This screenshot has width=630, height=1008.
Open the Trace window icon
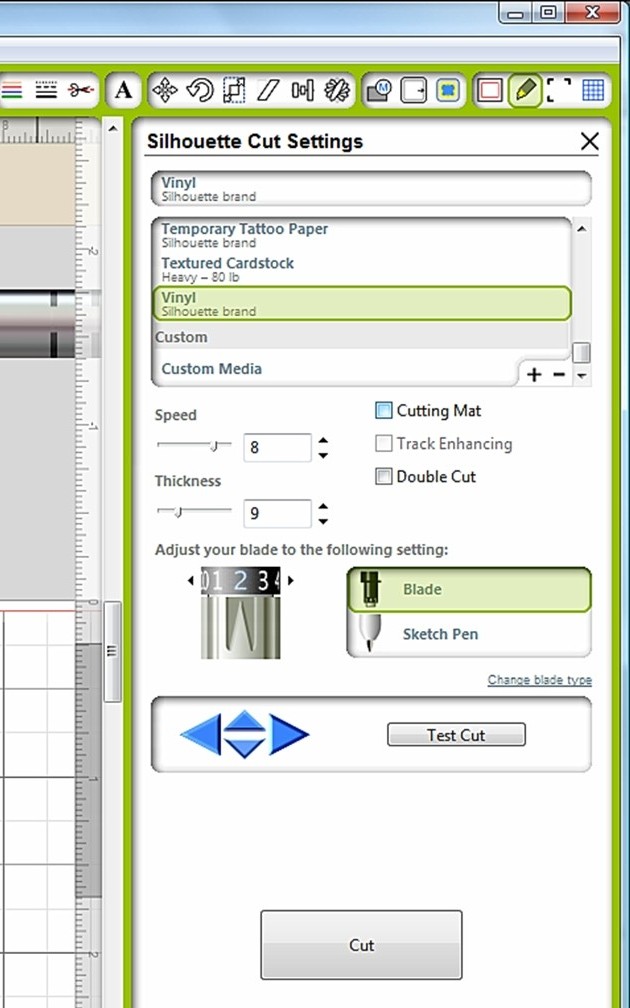(x=448, y=90)
